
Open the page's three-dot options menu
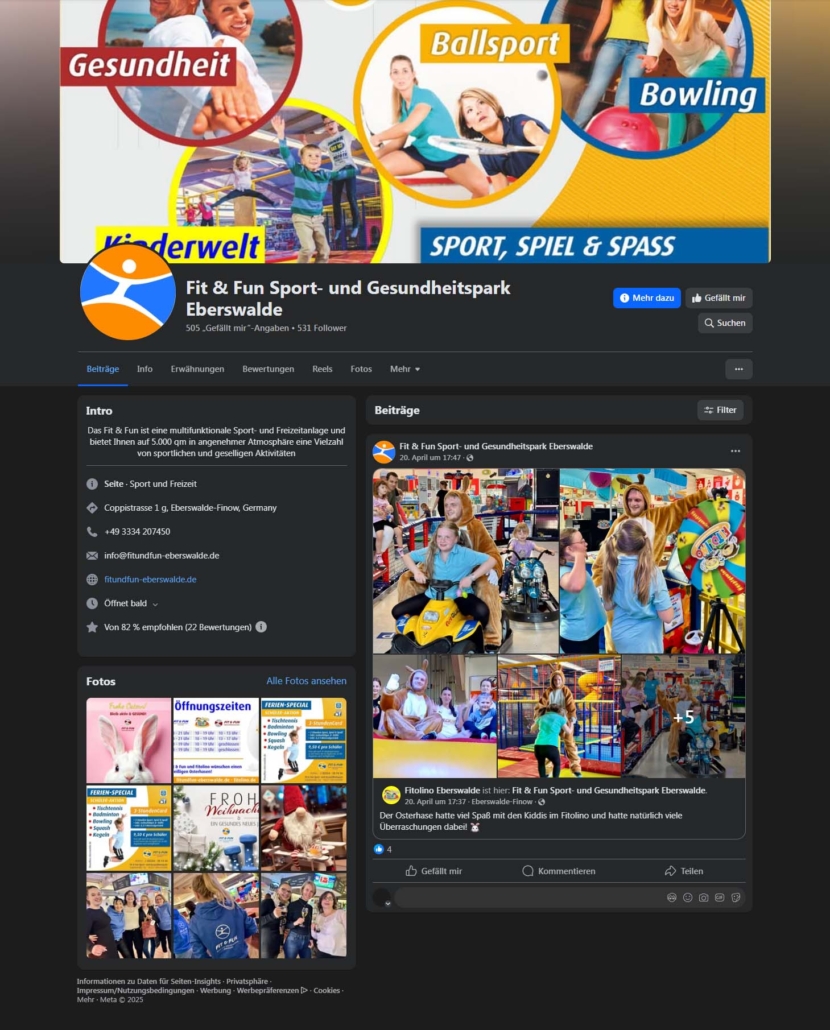click(x=739, y=369)
